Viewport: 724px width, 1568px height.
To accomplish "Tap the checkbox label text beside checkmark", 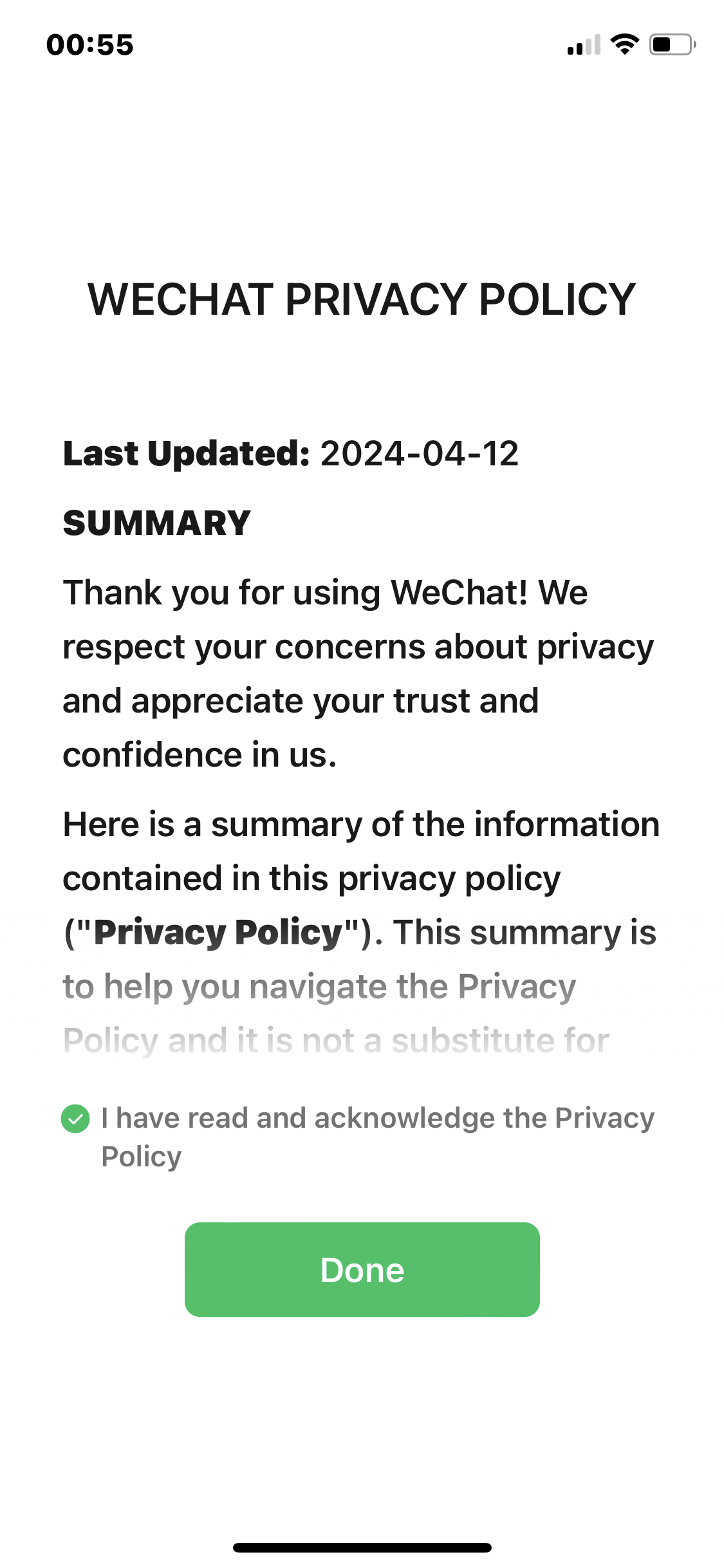I will click(x=376, y=1136).
